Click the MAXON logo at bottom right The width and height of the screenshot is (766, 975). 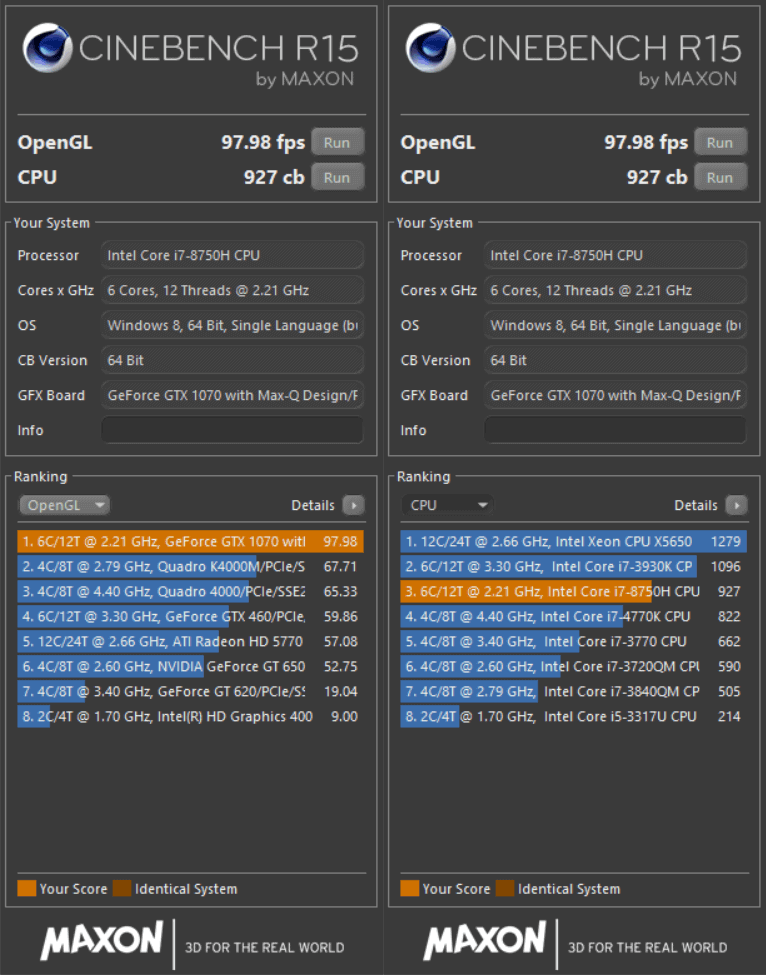point(485,941)
